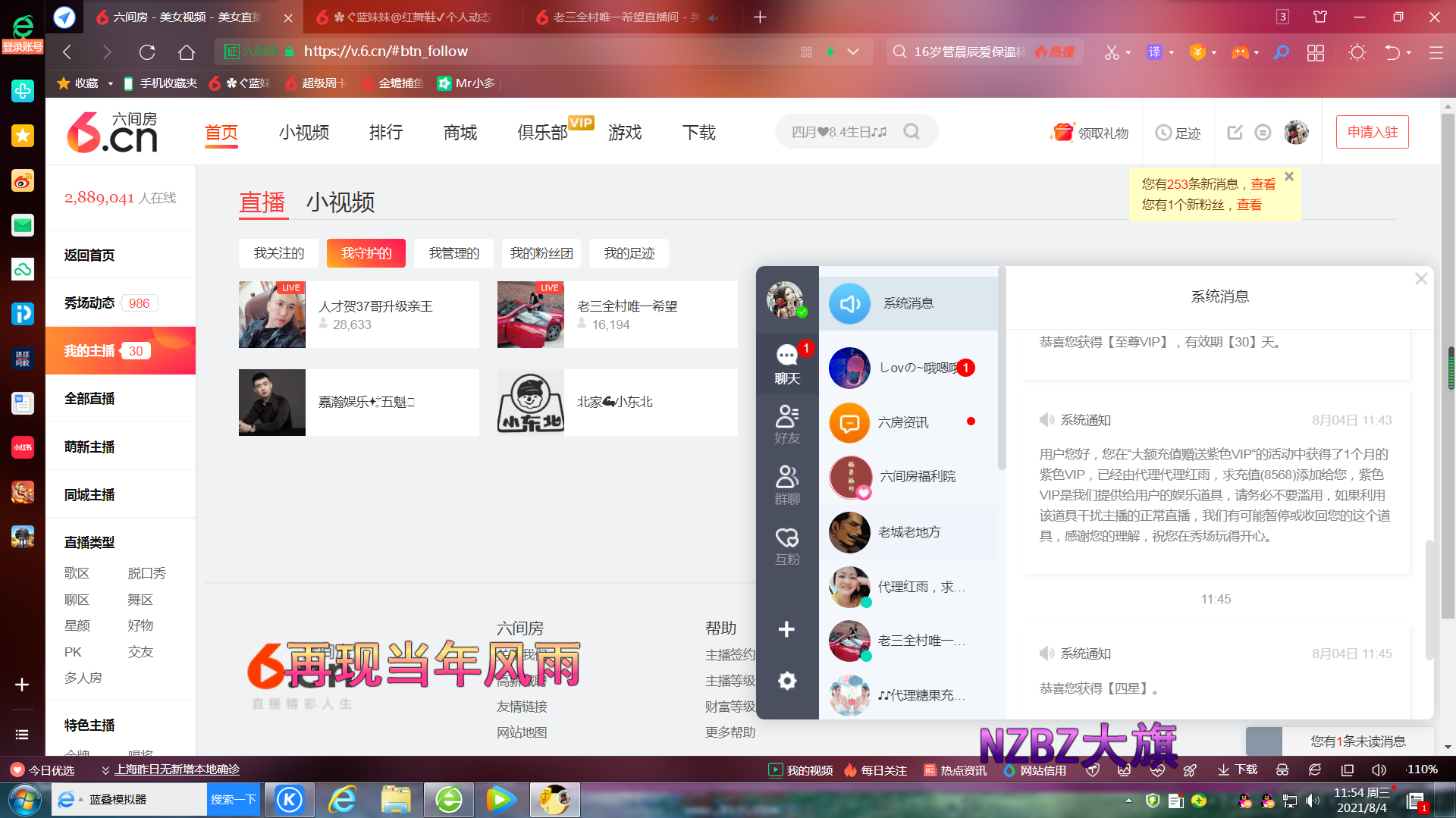Open 人才贺37哥升级亲王 live thumbnail
Viewport: 1456px width, 818px height.
[x=272, y=315]
